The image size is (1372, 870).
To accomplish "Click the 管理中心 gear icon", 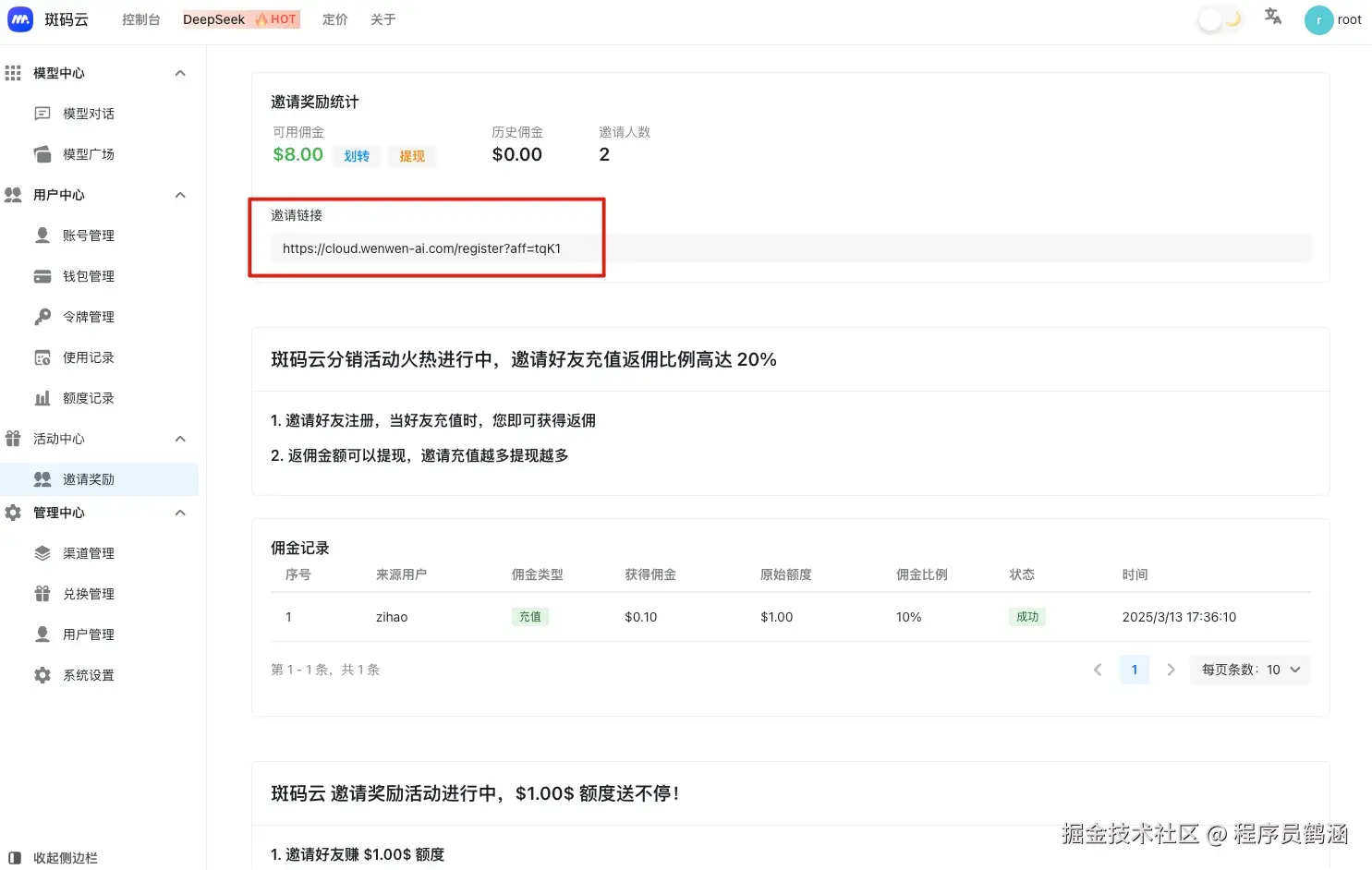I will (13, 513).
